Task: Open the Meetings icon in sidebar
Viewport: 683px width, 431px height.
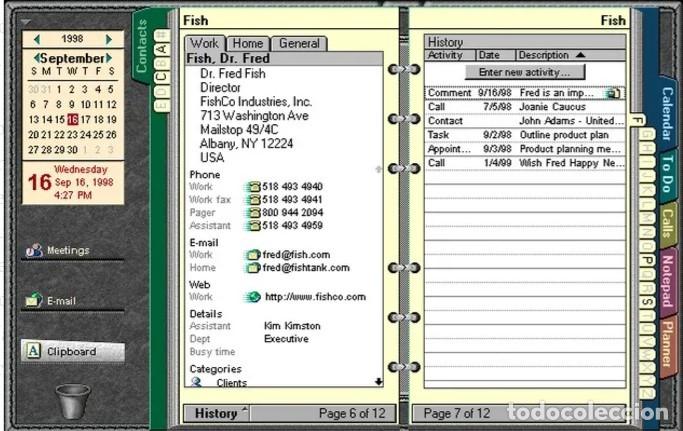Action: 34,250
